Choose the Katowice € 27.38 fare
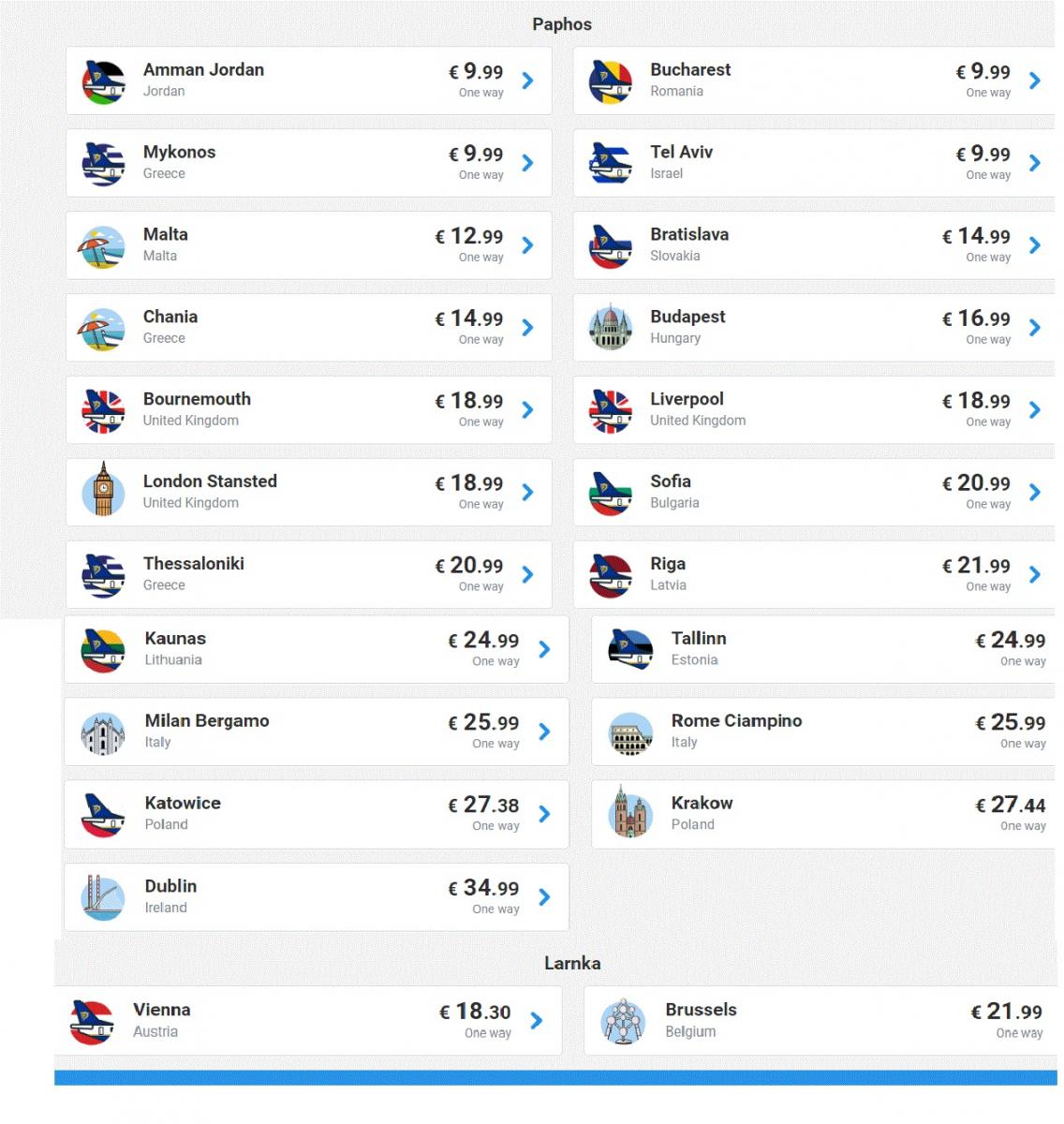 coord(483,805)
